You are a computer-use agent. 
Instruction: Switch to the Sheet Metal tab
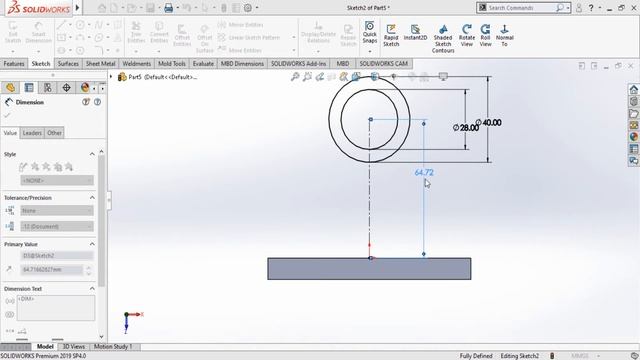point(100,64)
